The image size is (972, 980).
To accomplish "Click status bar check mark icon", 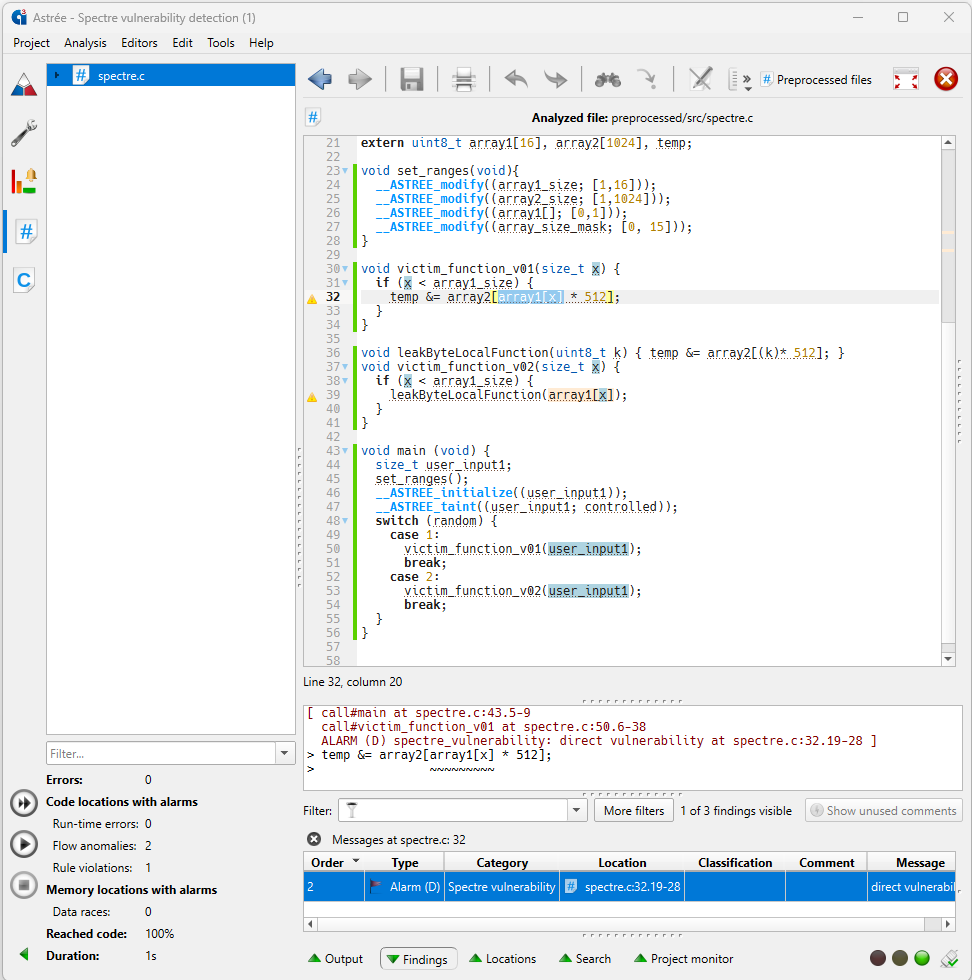I will pyautogui.click(x=950, y=958).
